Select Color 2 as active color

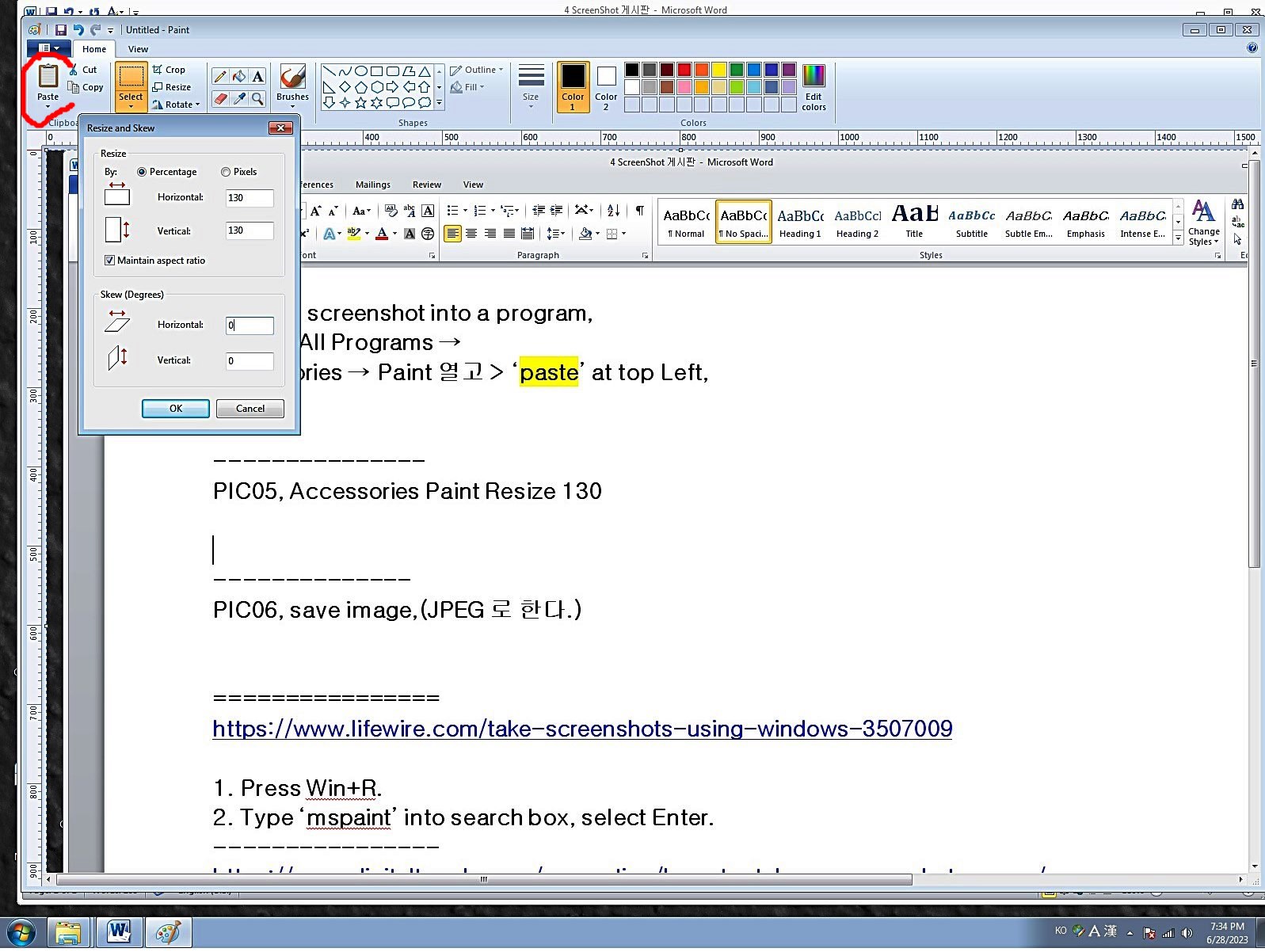pos(606,87)
